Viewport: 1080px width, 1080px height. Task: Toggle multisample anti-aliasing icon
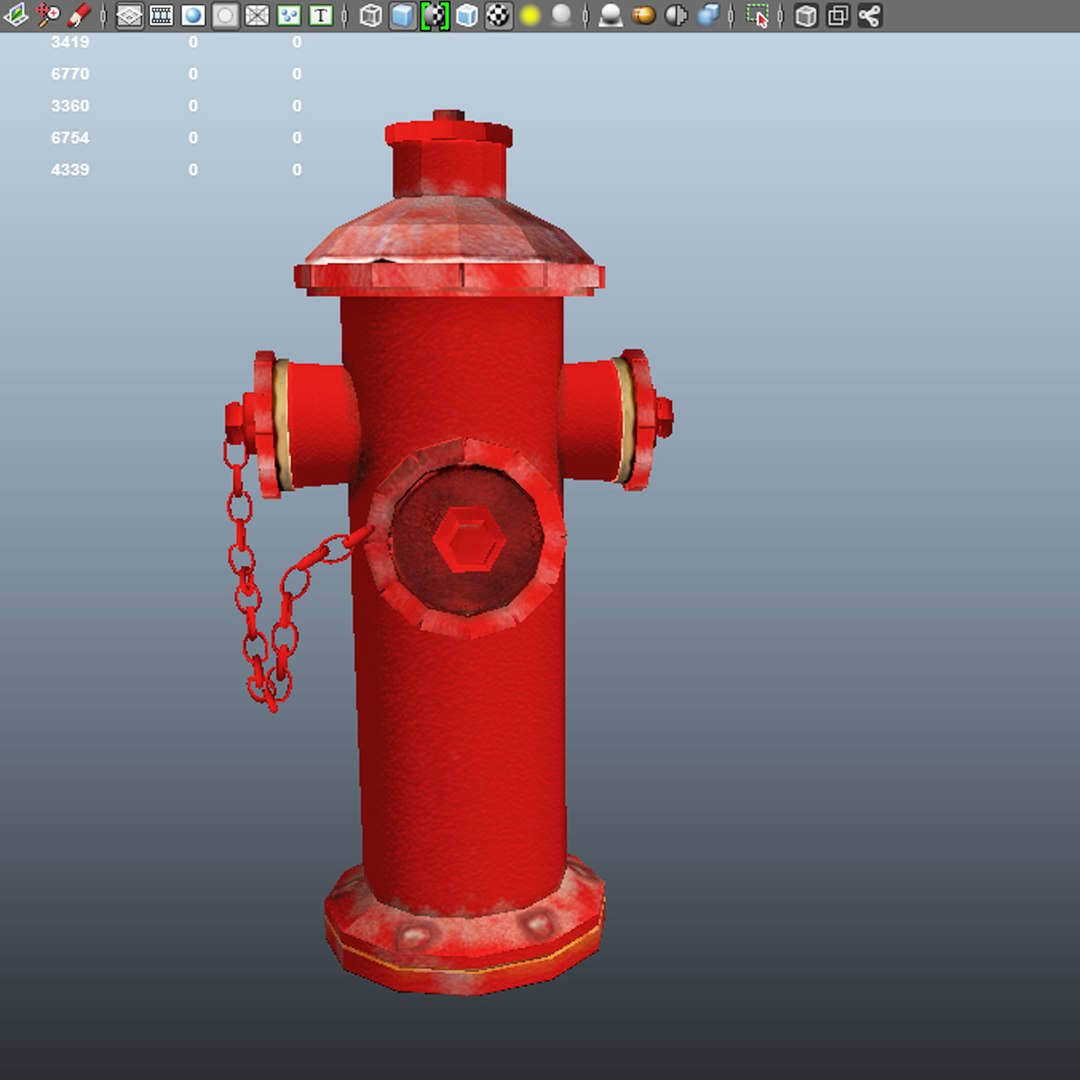coord(676,15)
